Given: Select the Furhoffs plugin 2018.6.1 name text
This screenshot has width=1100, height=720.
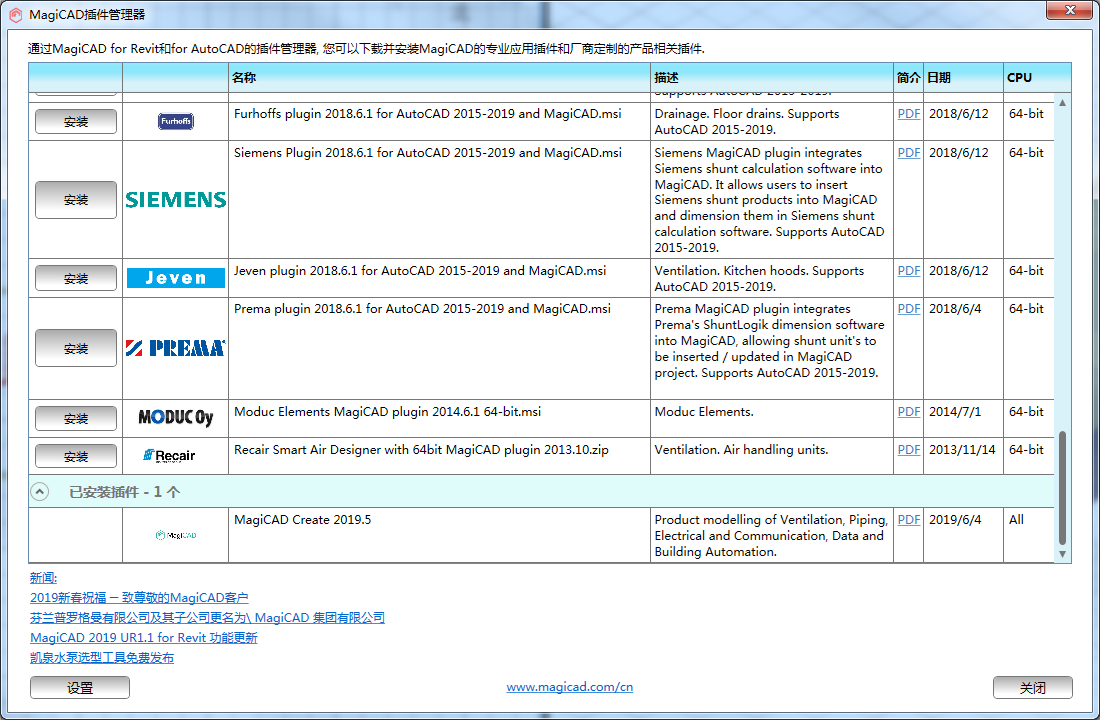Looking at the screenshot, I should (427, 114).
